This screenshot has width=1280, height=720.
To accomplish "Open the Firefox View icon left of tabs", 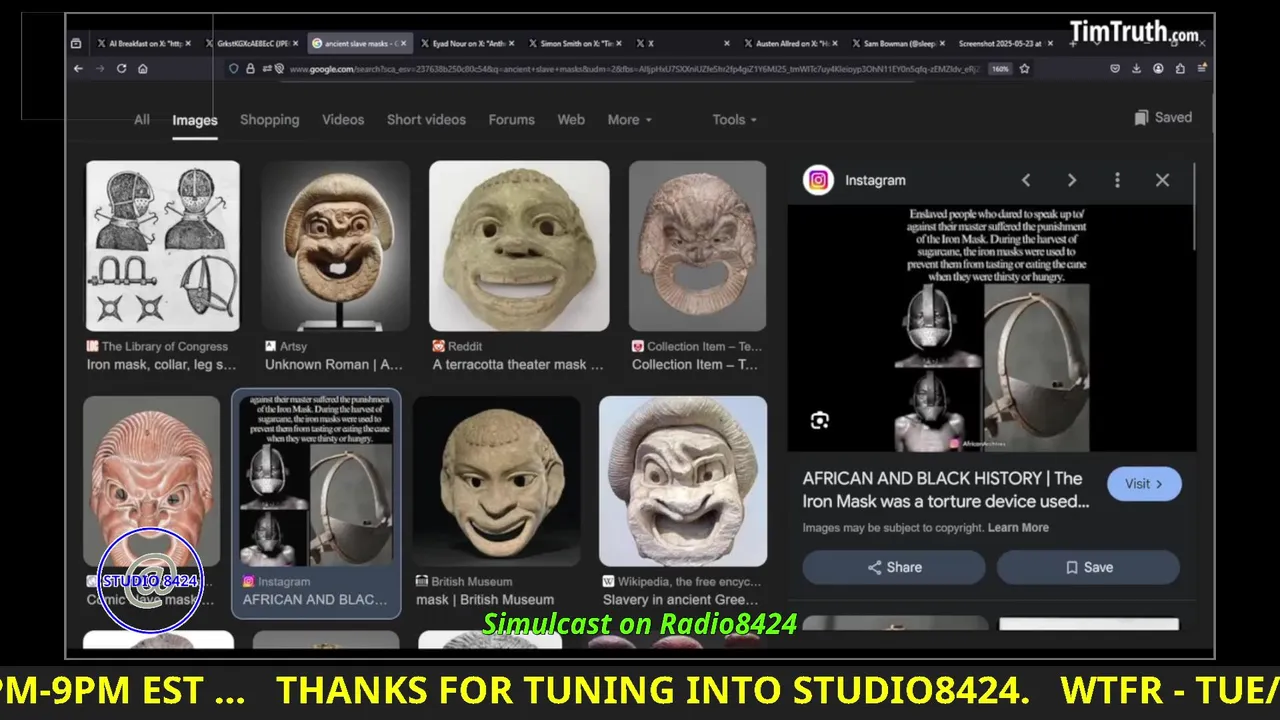I will point(76,43).
